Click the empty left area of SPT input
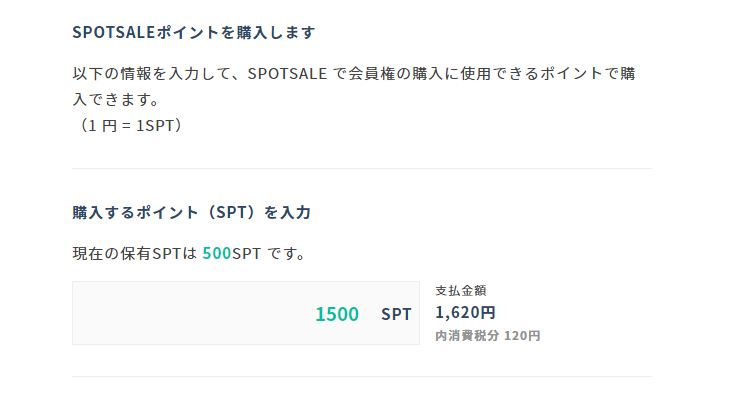The image size is (743, 396). point(190,313)
